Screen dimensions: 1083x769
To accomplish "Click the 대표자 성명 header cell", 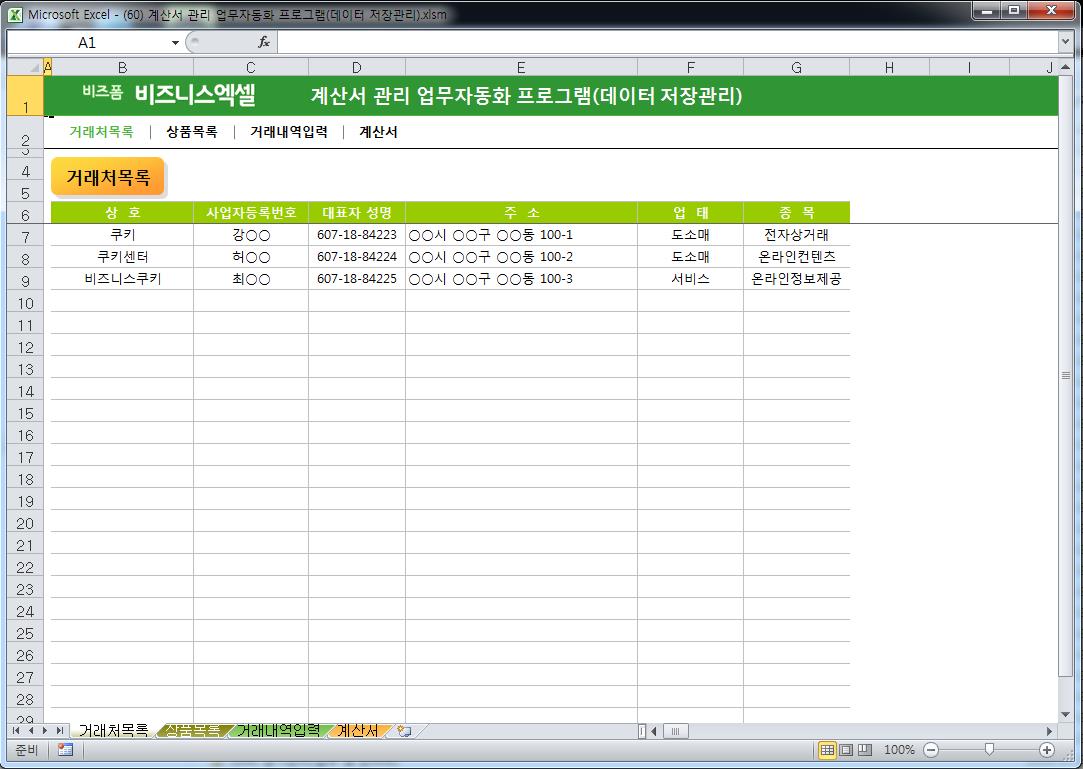I will click(x=356, y=213).
